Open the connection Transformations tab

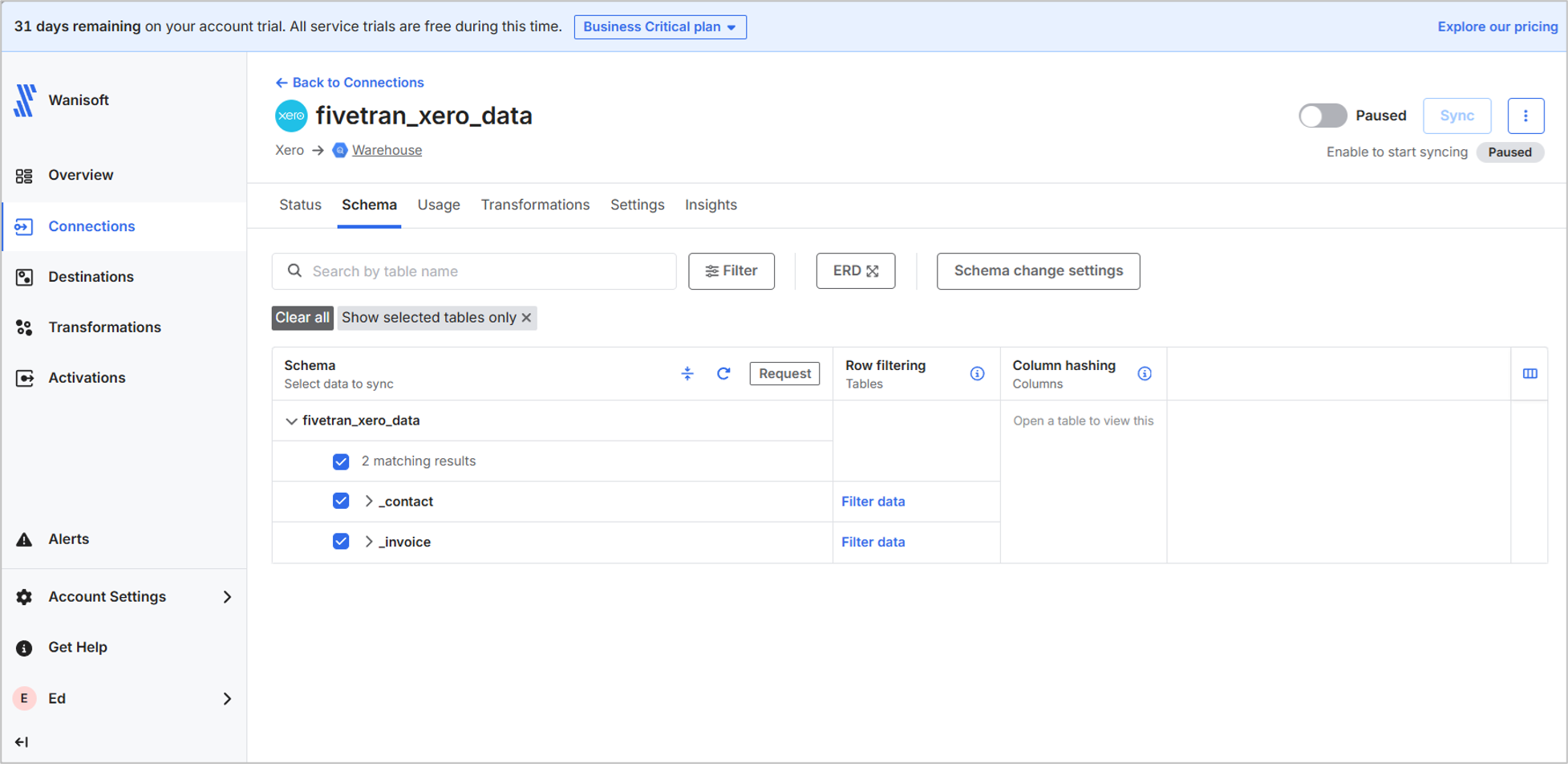tap(535, 205)
